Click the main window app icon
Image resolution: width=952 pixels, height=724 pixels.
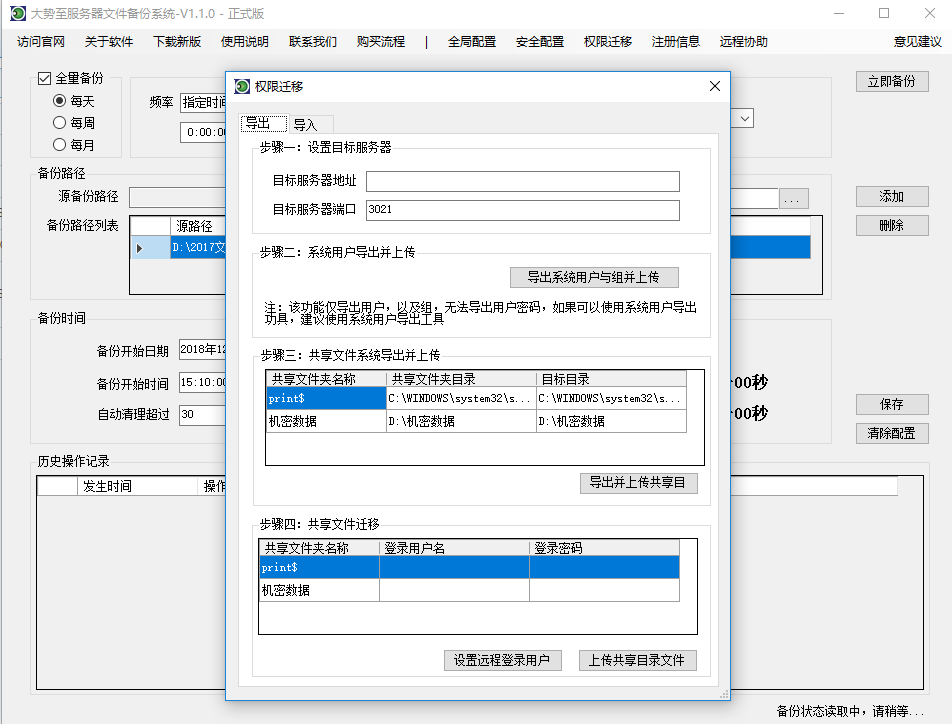coord(17,13)
